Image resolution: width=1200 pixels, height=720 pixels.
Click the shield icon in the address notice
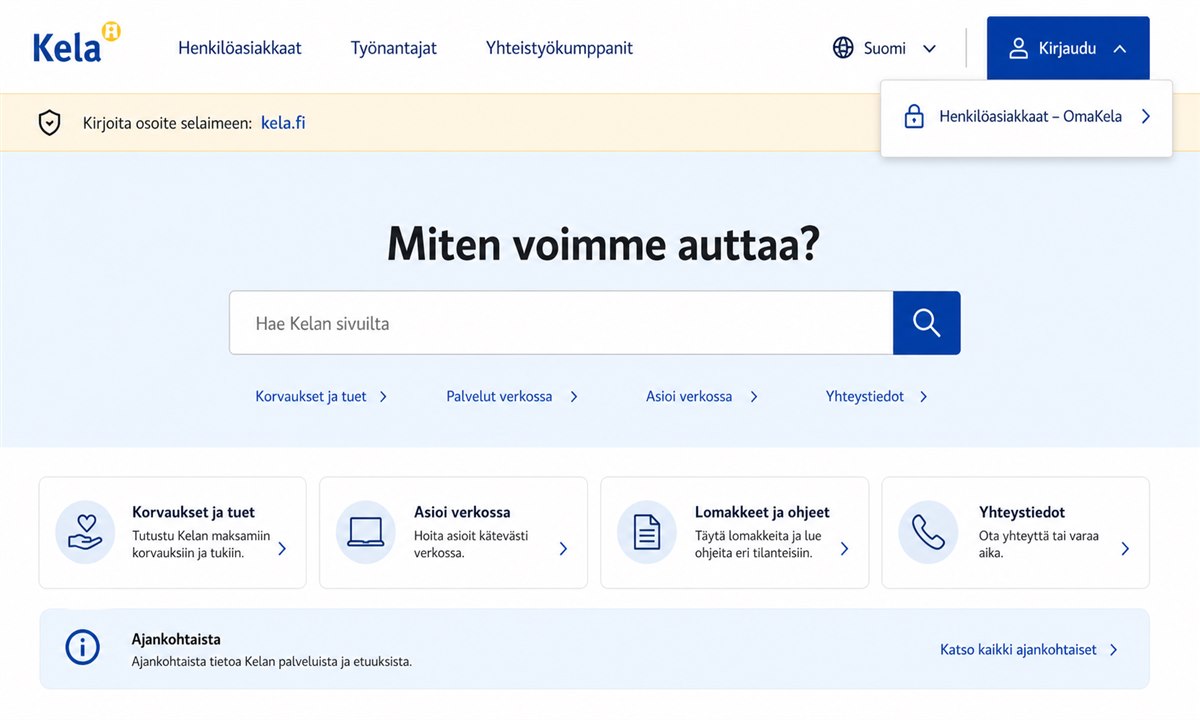pyautogui.click(x=49, y=124)
